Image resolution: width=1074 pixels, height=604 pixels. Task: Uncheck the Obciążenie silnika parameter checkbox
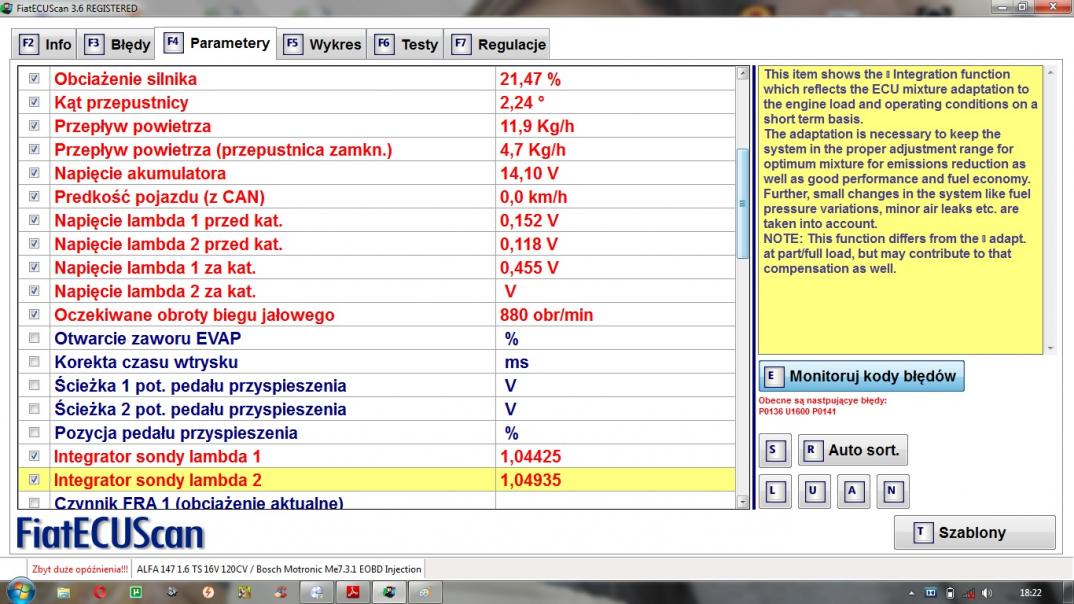pos(34,78)
